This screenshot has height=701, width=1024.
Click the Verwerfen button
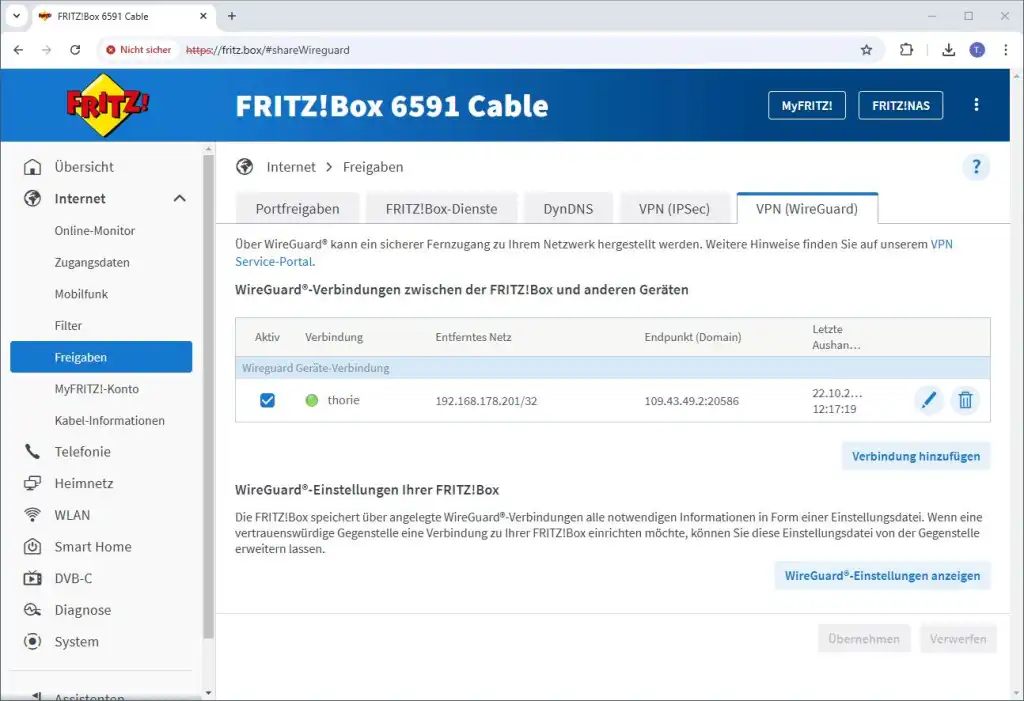(958, 639)
